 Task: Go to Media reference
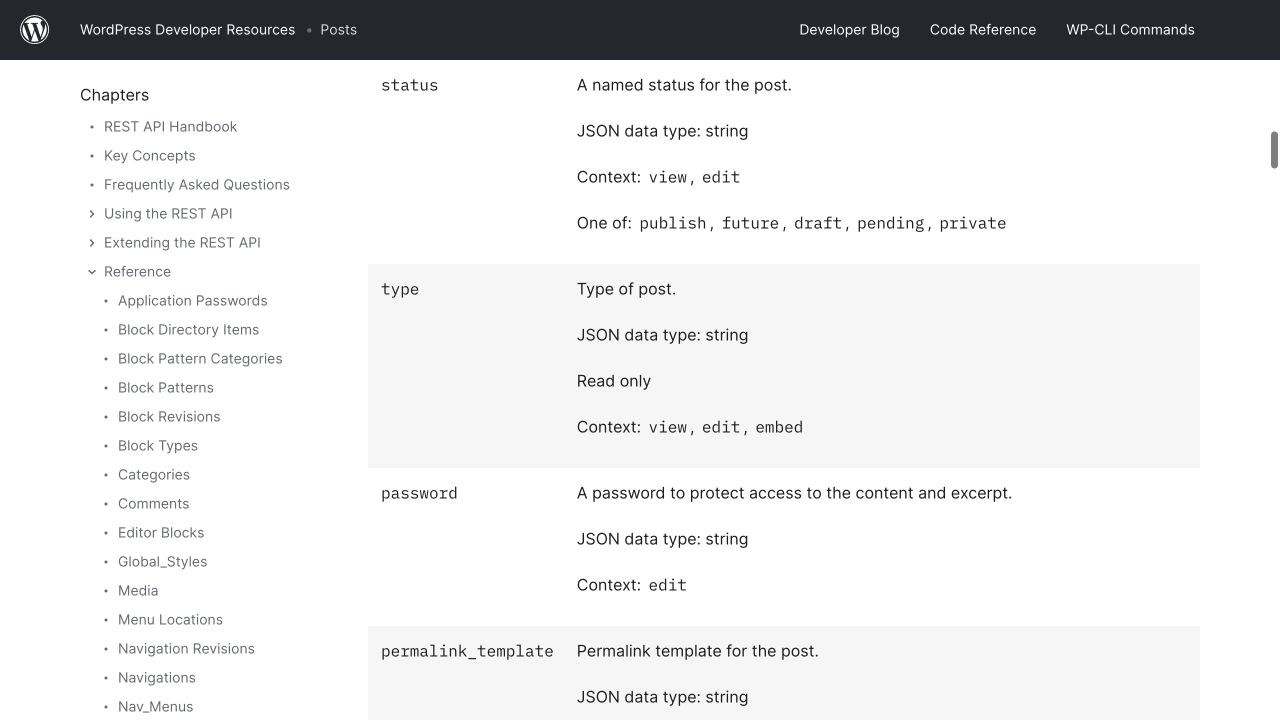tap(138, 591)
